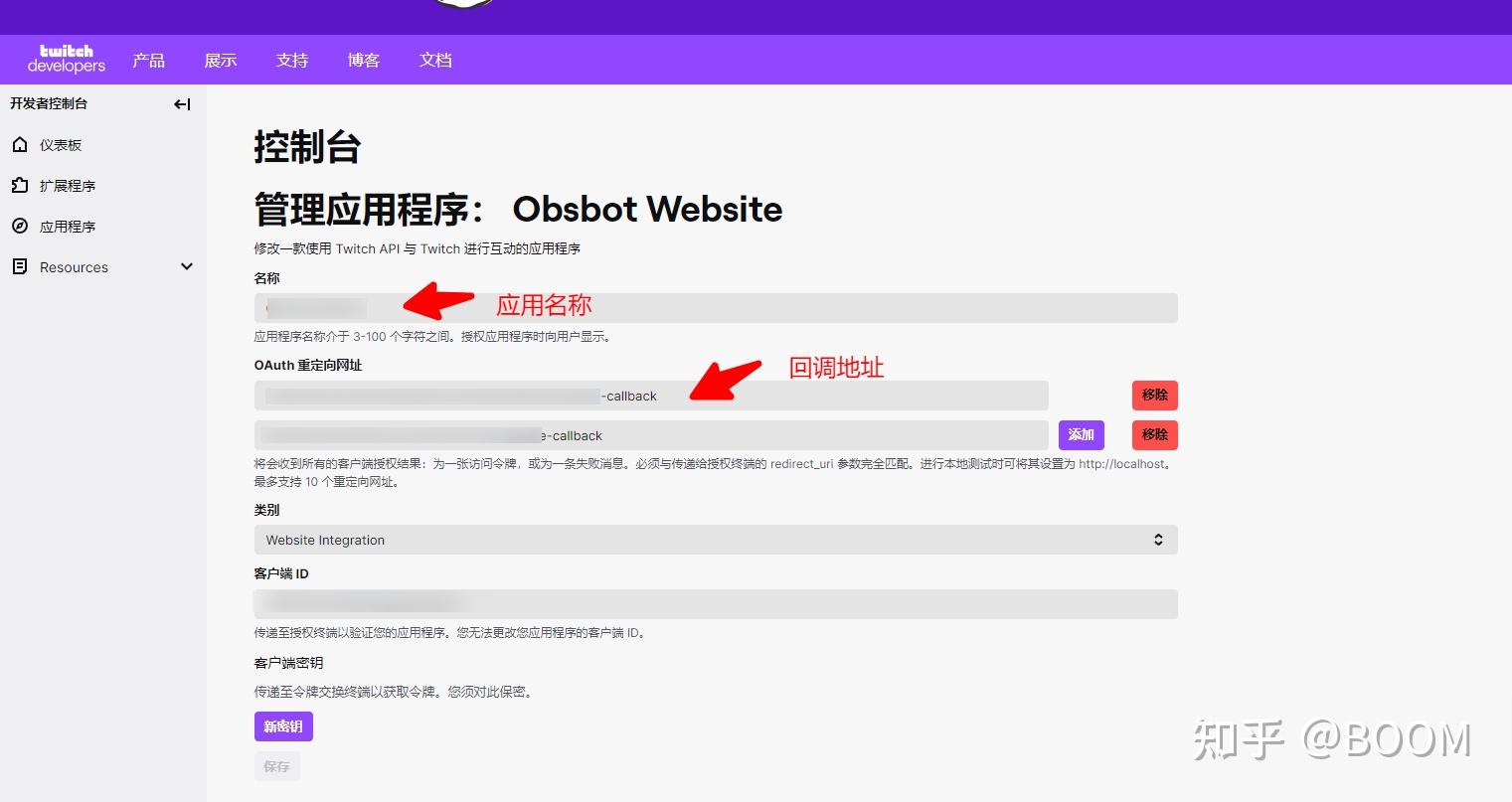1512x802 pixels.
Task: Focus the 名称 application name field
Action: coord(716,308)
